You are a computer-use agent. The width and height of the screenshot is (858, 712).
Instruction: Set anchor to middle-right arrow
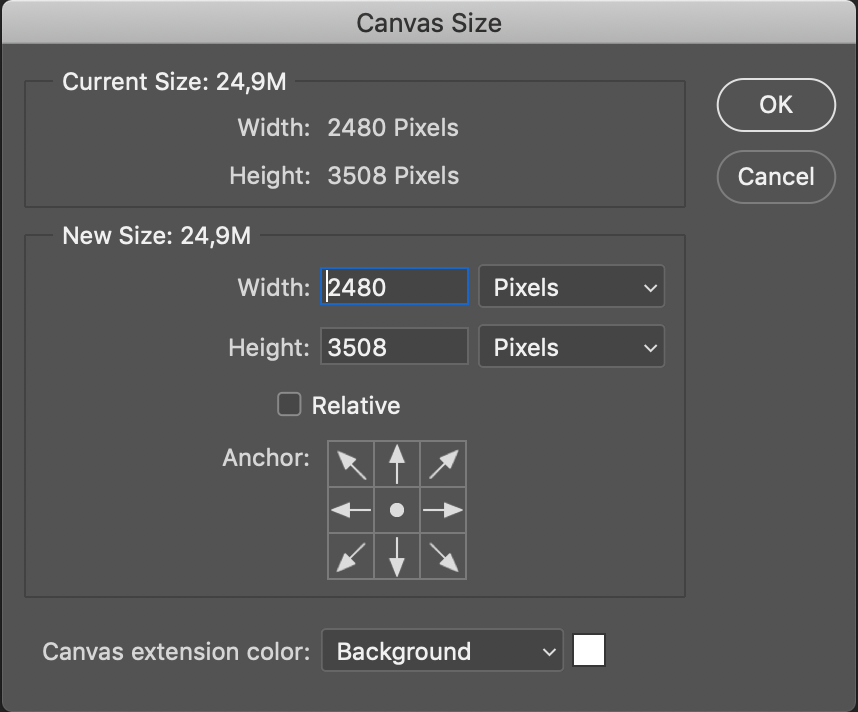(443, 510)
